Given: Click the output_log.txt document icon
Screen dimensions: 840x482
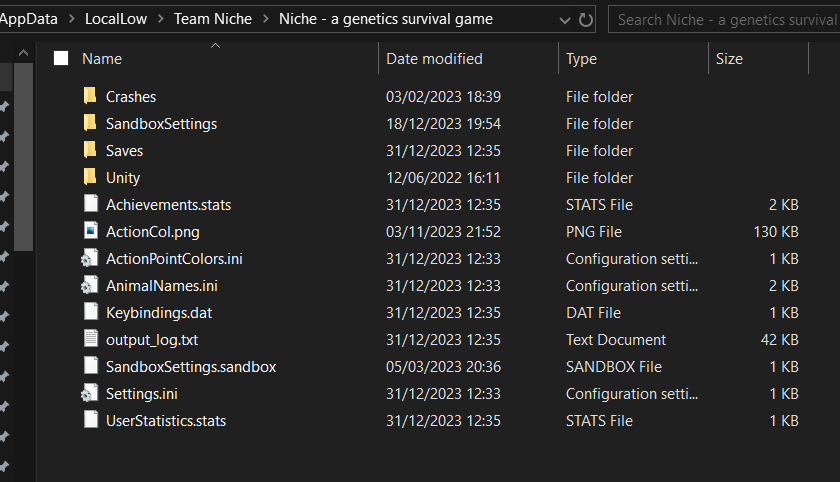Looking at the screenshot, I should click(x=90, y=340).
